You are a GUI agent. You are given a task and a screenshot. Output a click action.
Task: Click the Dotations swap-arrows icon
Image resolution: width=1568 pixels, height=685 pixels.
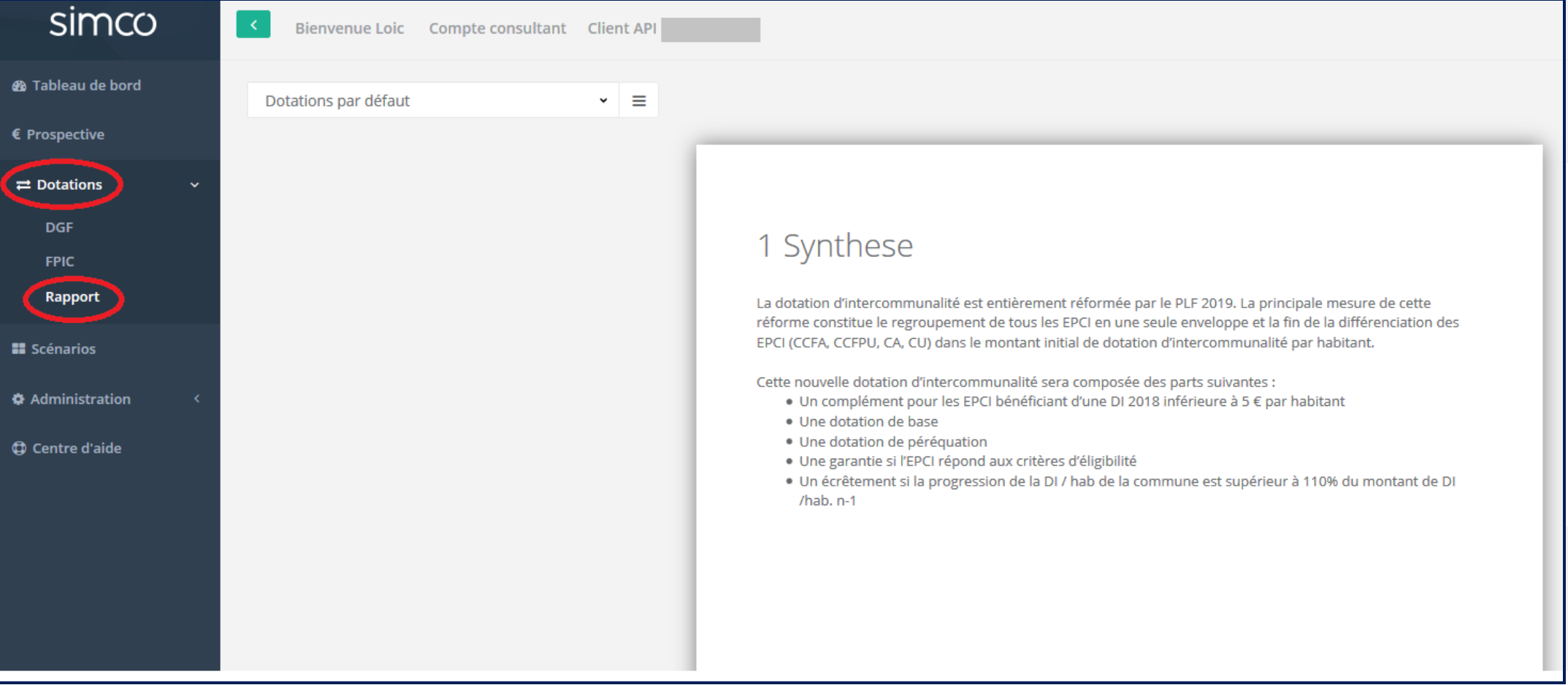click(x=23, y=185)
